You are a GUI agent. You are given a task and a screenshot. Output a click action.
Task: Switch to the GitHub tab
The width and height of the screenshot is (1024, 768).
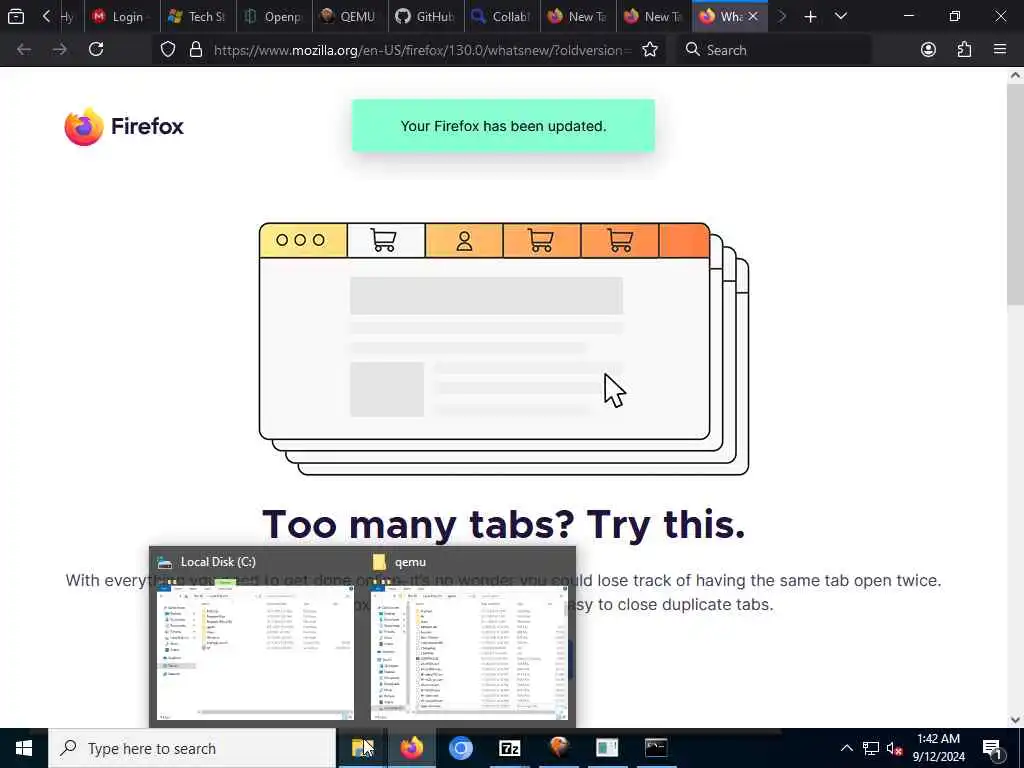(425, 16)
